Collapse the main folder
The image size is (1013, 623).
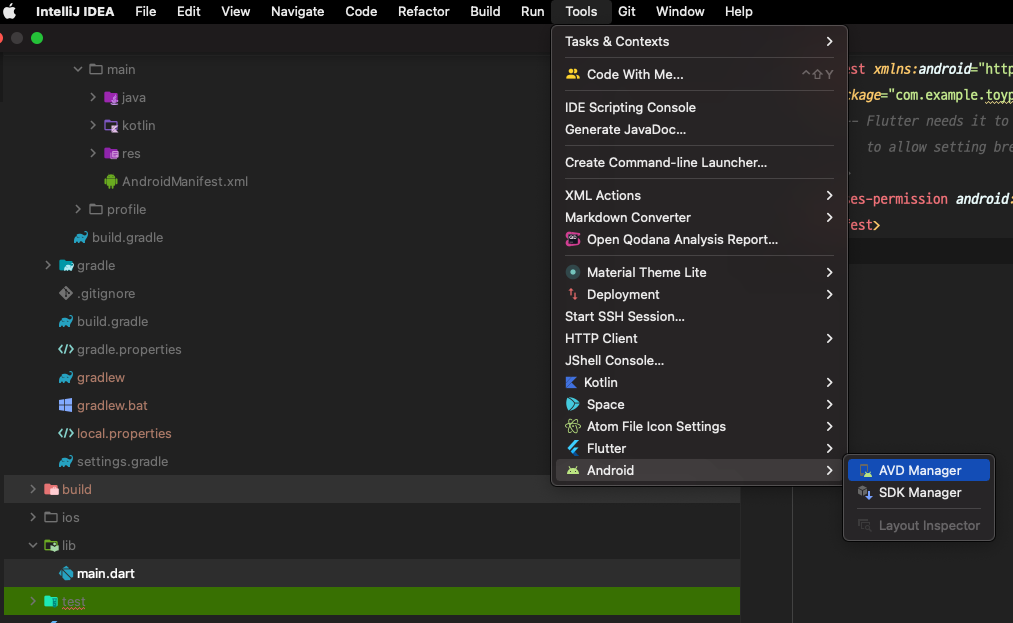(78, 69)
